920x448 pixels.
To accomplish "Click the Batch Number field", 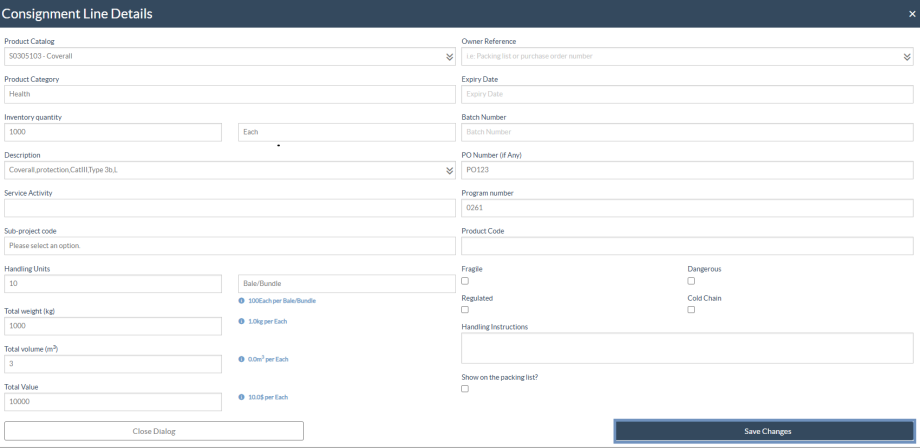I will tap(688, 132).
